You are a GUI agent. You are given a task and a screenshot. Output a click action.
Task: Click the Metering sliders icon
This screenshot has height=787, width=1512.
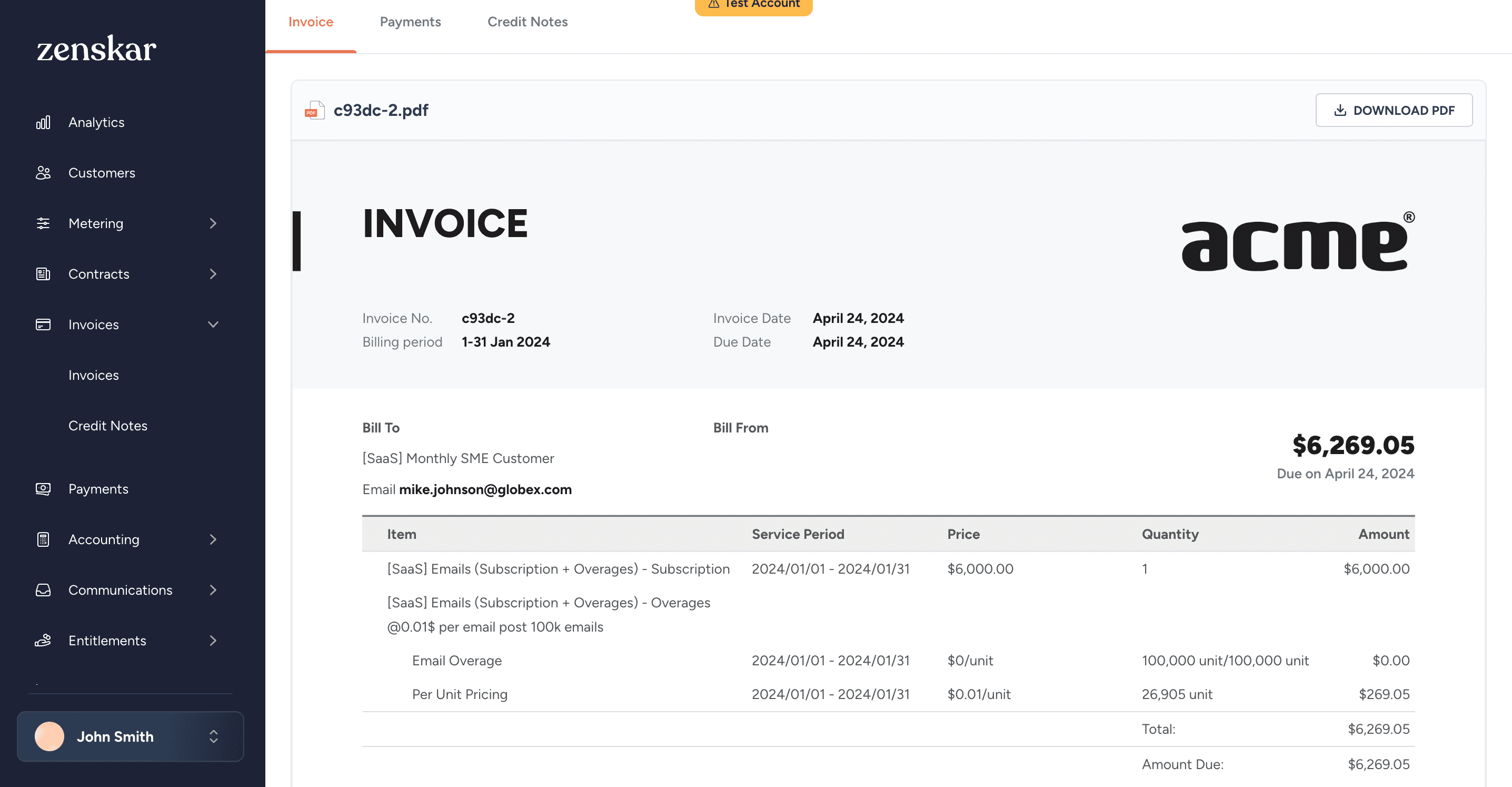tap(43, 223)
